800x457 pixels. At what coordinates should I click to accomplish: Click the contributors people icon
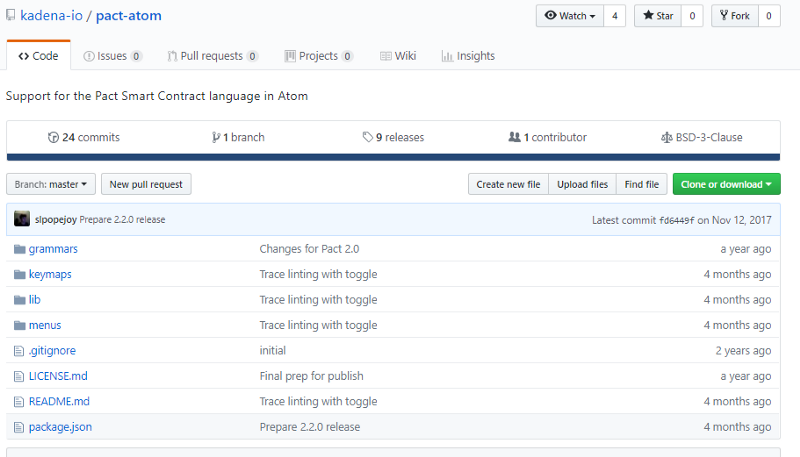click(514, 138)
